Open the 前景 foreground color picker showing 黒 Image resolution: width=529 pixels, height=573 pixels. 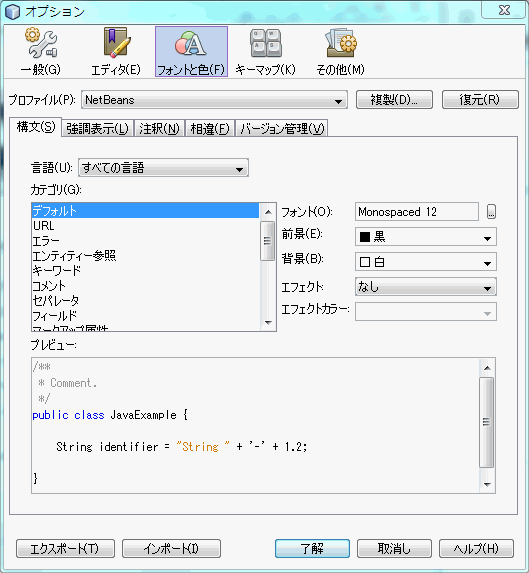[x=426, y=238]
